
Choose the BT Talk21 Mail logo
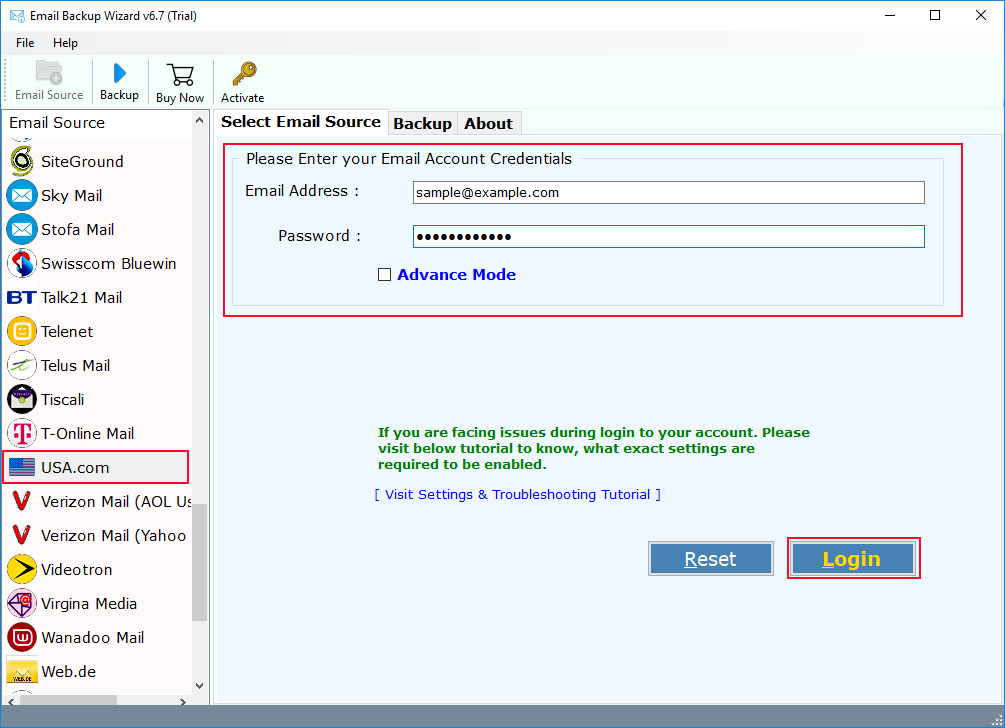[x=22, y=297]
